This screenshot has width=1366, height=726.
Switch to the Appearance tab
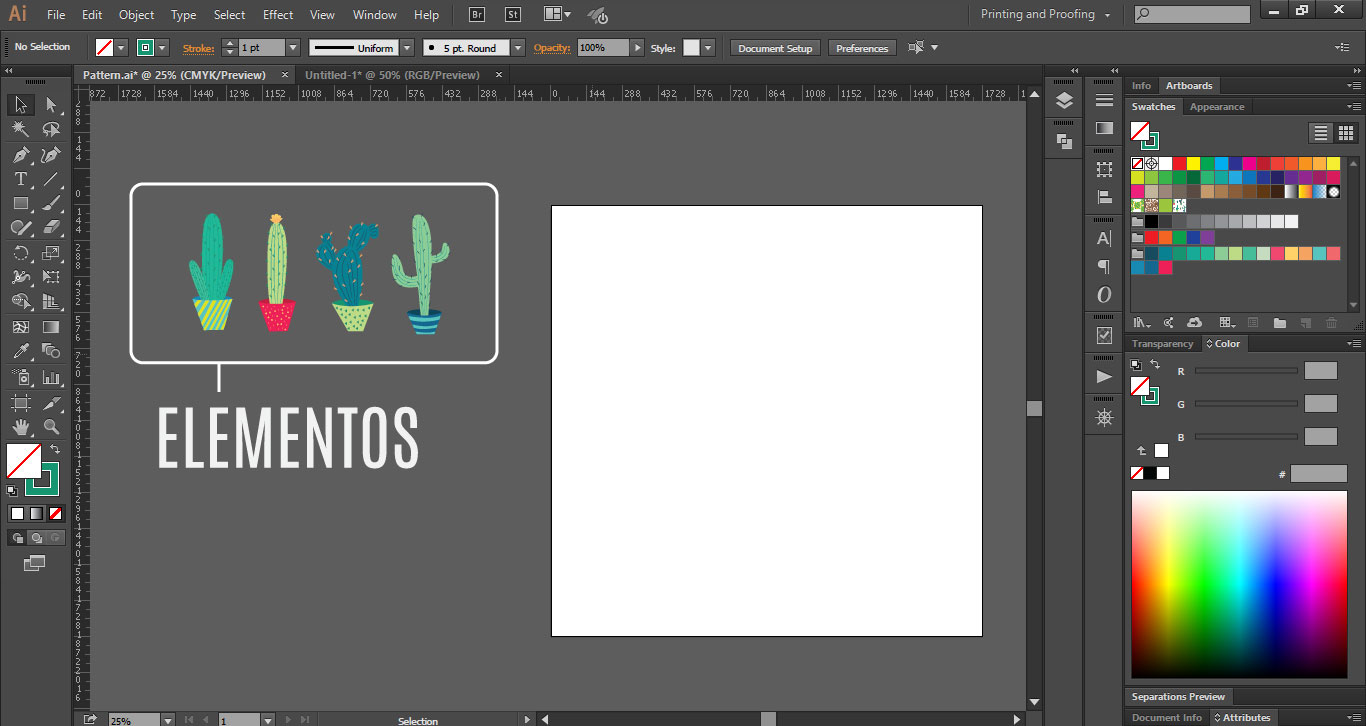click(1217, 107)
